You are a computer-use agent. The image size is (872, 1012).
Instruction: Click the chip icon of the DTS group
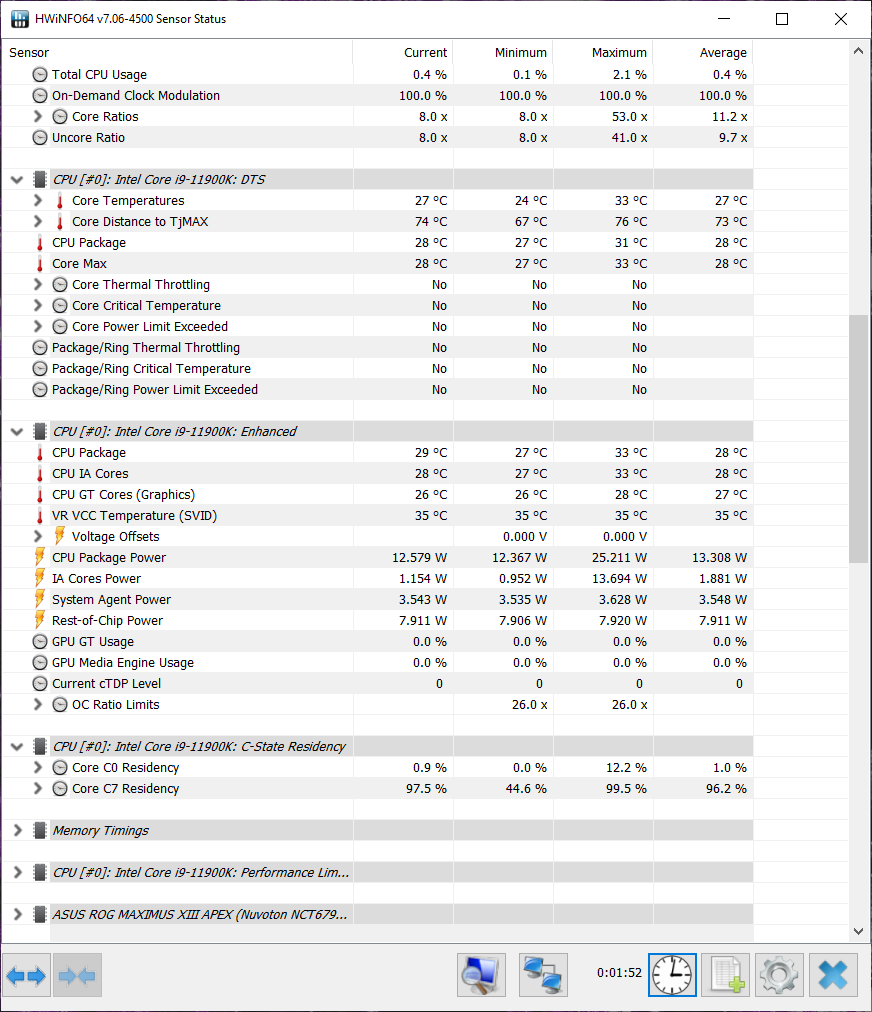click(x=40, y=179)
